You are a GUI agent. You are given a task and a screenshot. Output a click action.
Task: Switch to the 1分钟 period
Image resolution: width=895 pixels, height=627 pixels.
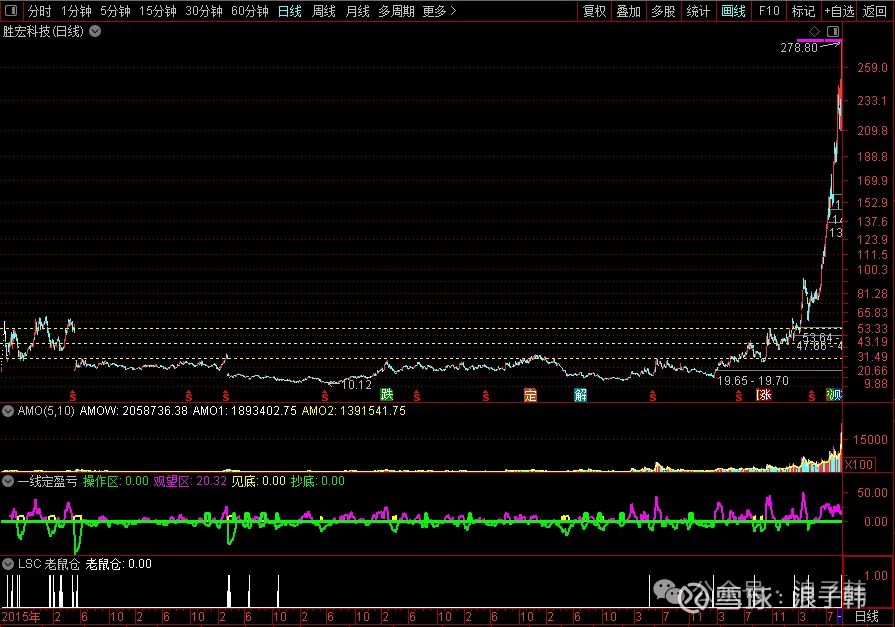[x=76, y=11]
